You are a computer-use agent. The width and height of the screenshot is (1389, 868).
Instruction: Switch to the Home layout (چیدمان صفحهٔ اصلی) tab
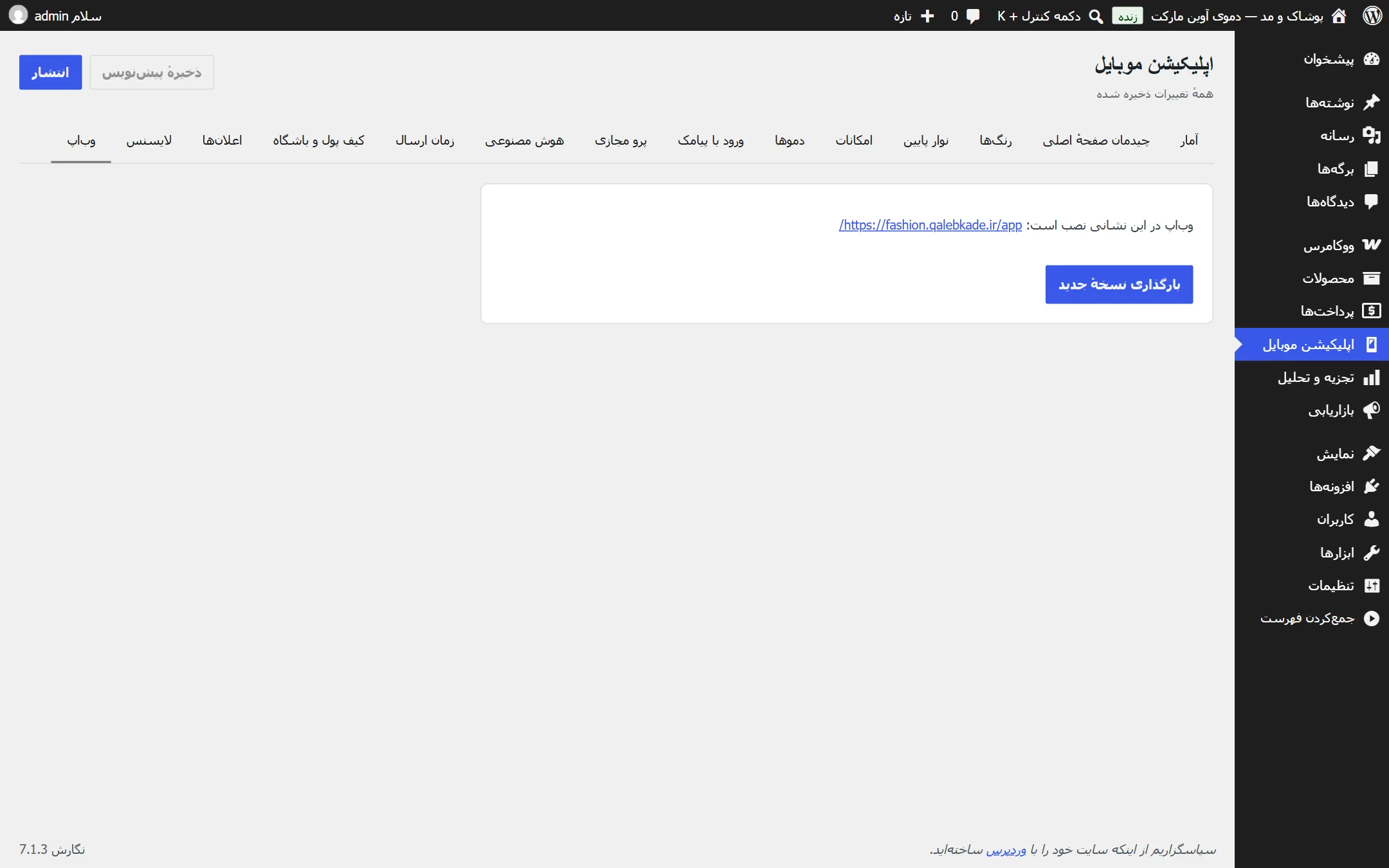pyautogui.click(x=1096, y=140)
